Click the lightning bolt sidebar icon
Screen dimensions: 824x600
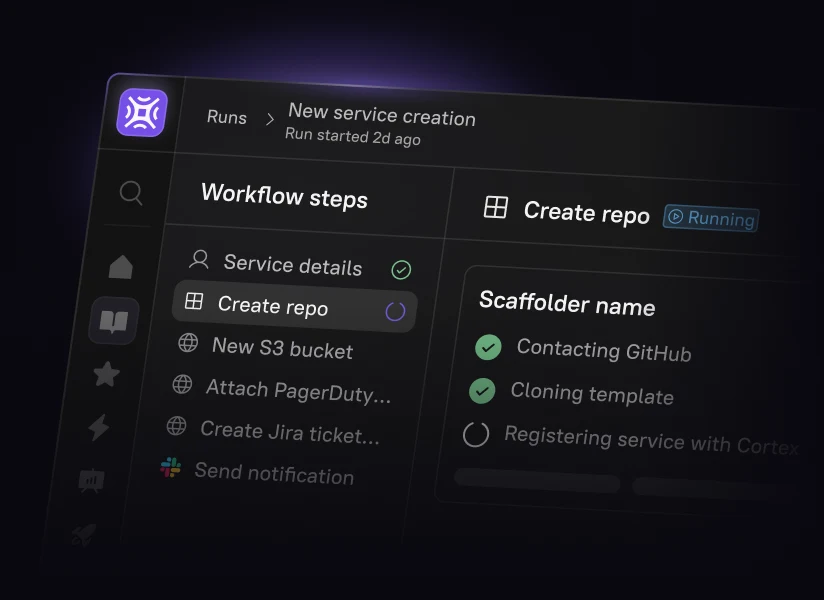tap(99, 428)
